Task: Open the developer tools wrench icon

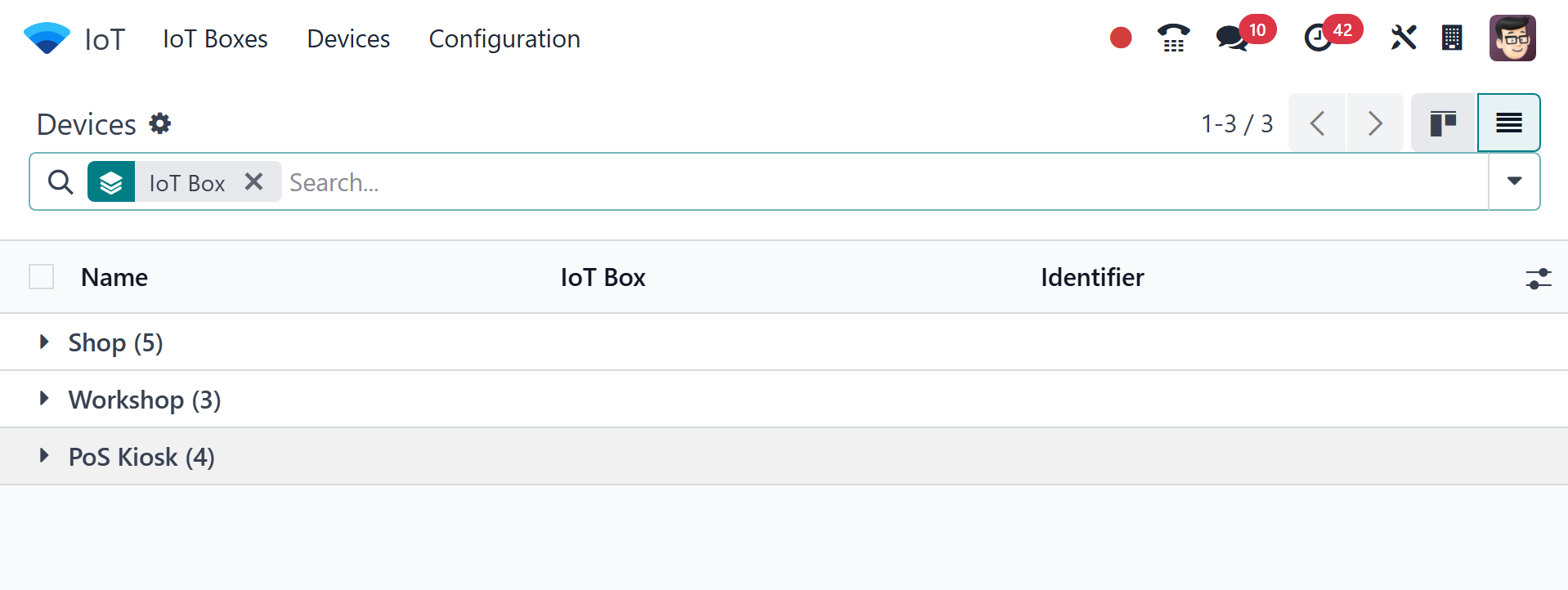Action: tap(1403, 38)
